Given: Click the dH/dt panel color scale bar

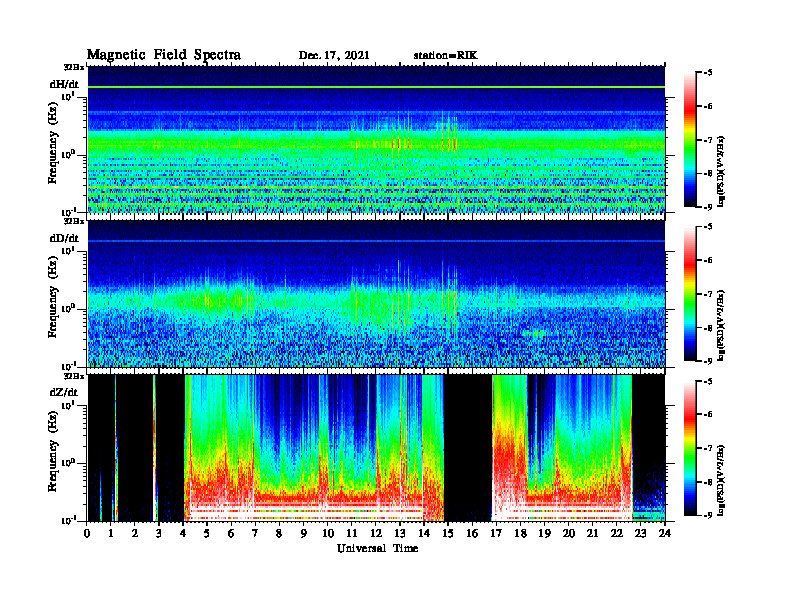Looking at the screenshot, I should [690, 139].
